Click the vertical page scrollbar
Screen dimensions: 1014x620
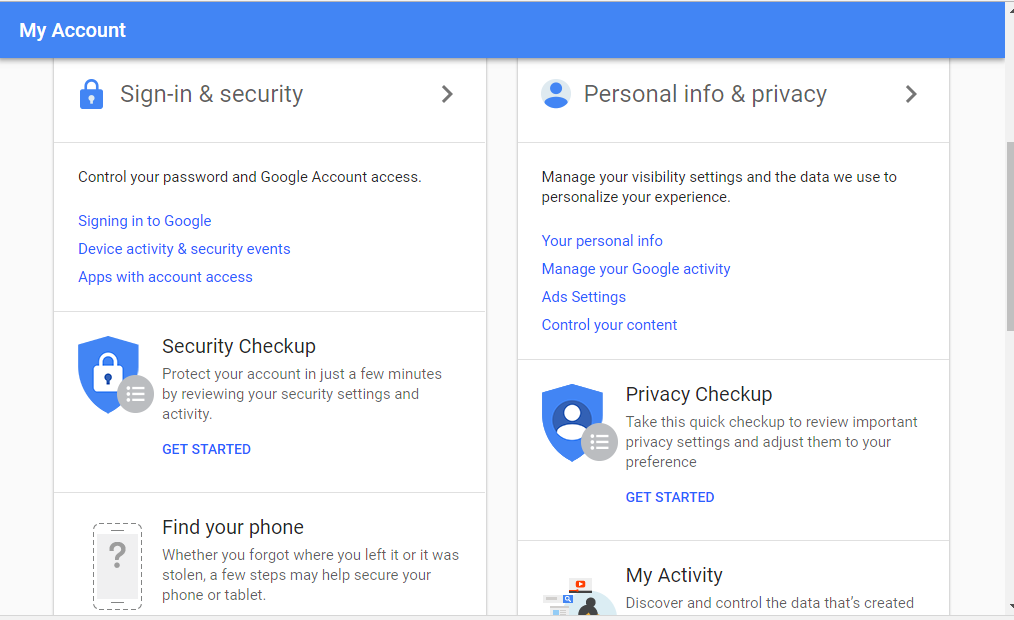[x=1009, y=236]
